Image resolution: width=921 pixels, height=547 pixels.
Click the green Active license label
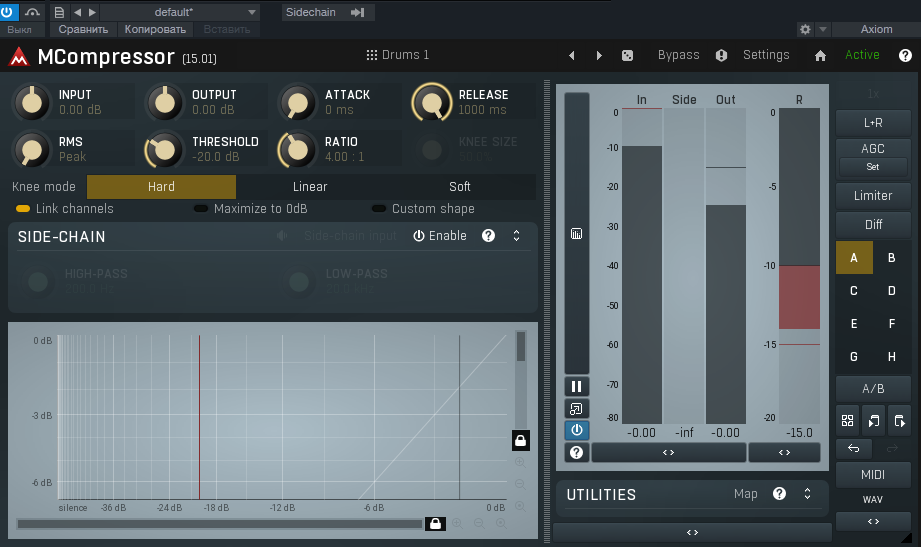862,55
